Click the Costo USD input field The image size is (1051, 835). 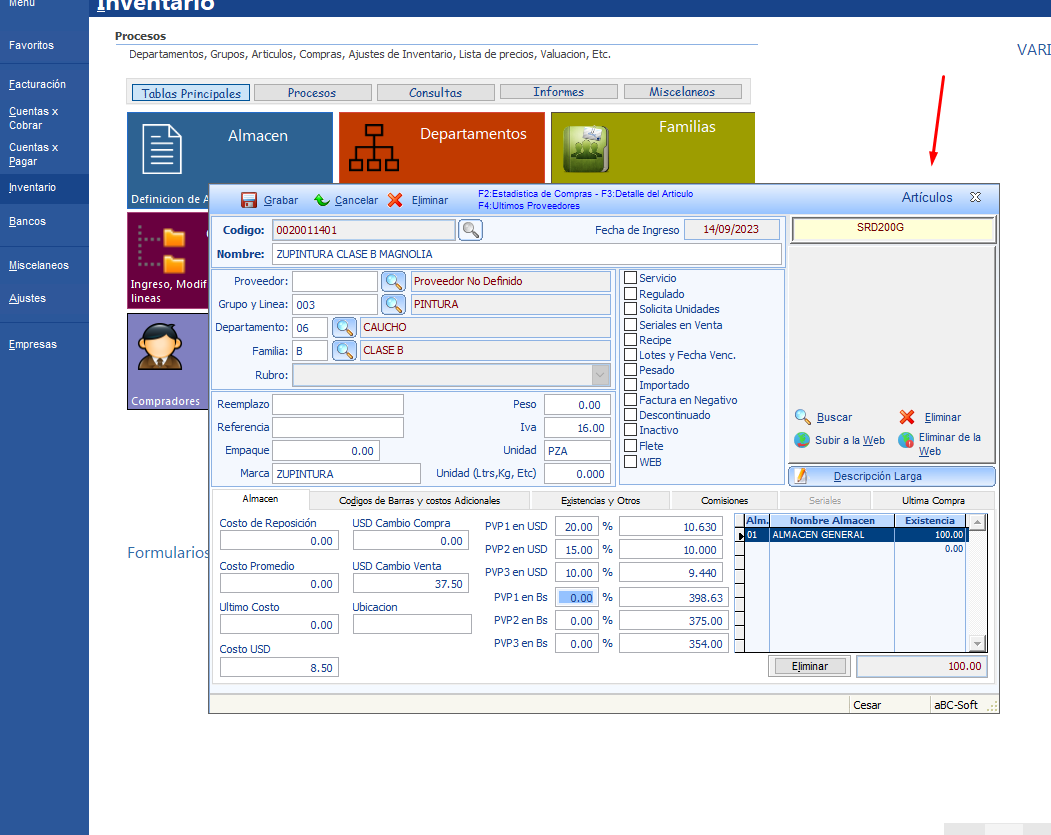pyautogui.click(x=279, y=667)
